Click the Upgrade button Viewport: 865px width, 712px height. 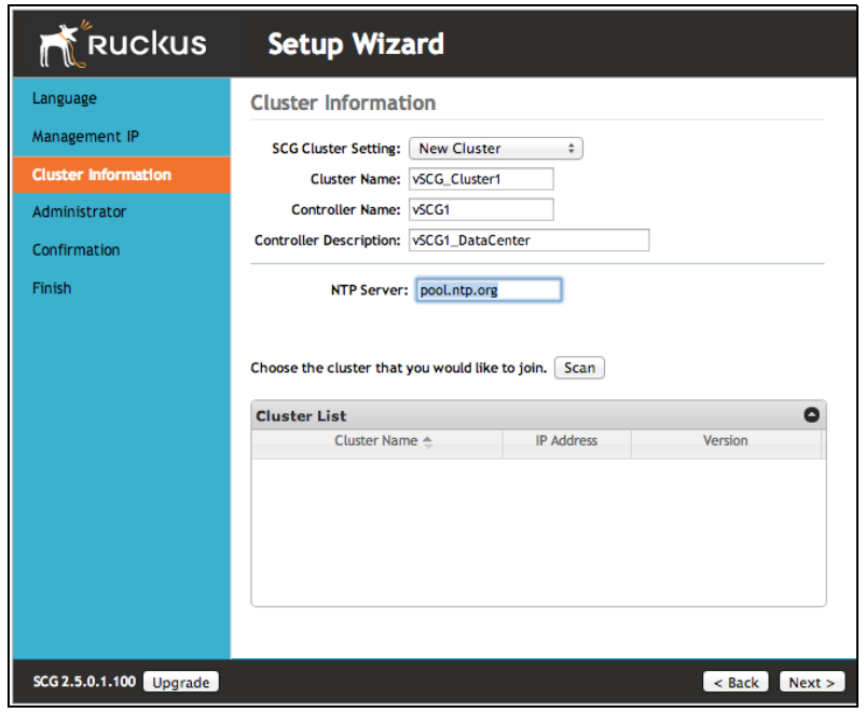pos(181,682)
